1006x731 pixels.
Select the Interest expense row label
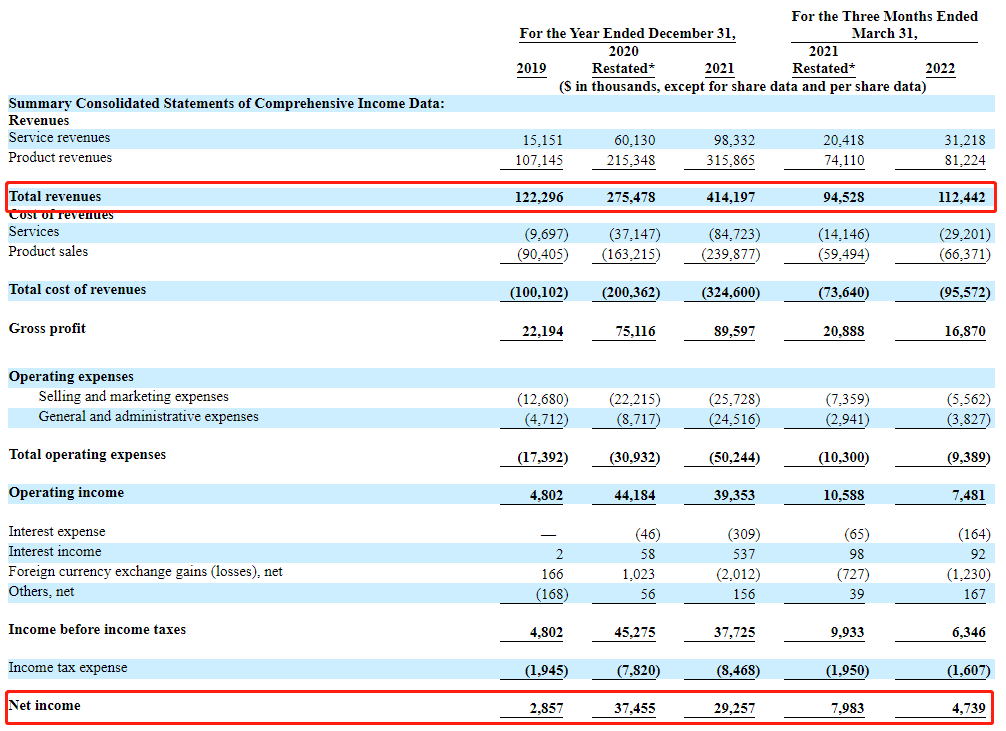pyautogui.click(x=56, y=532)
